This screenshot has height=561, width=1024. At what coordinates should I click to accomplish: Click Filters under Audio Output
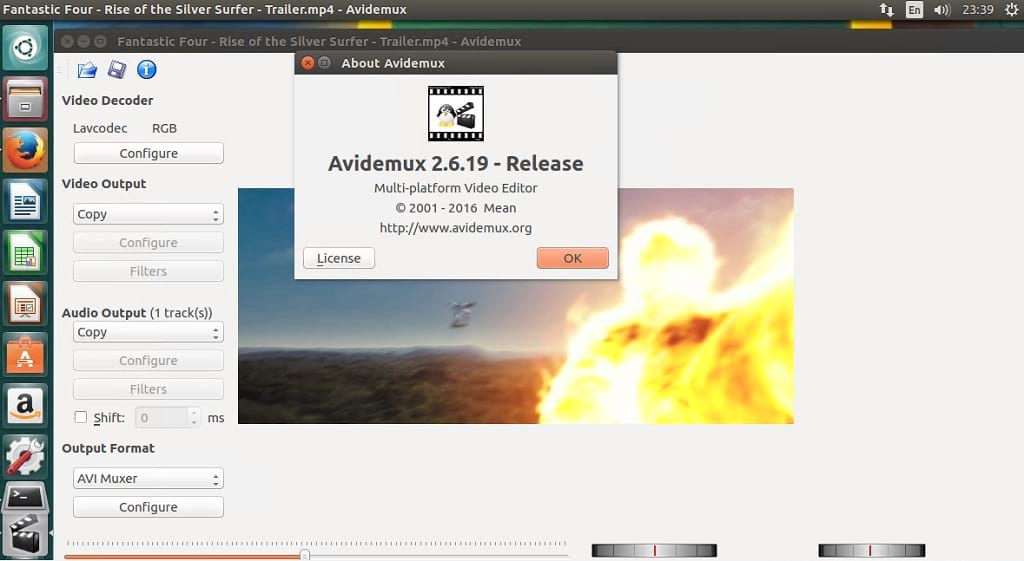pyautogui.click(x=148, y=389)
